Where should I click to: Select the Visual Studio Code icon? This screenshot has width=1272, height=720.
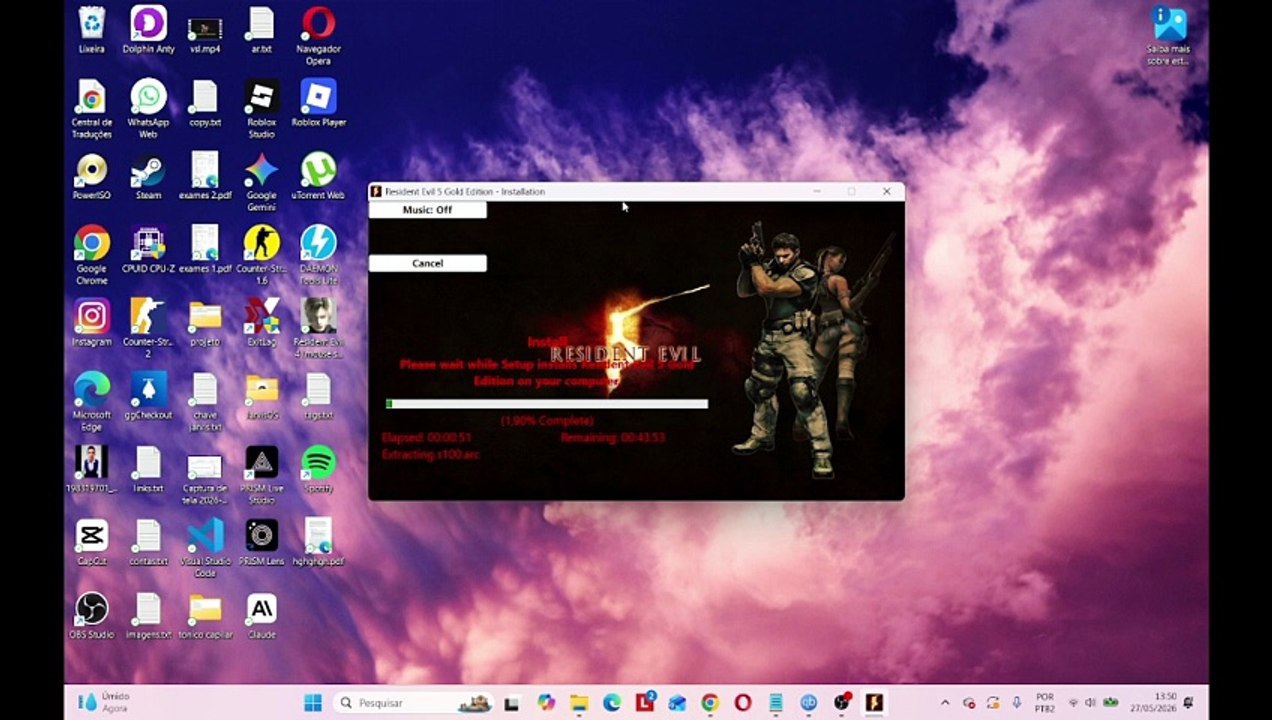[x=205, y=547]
